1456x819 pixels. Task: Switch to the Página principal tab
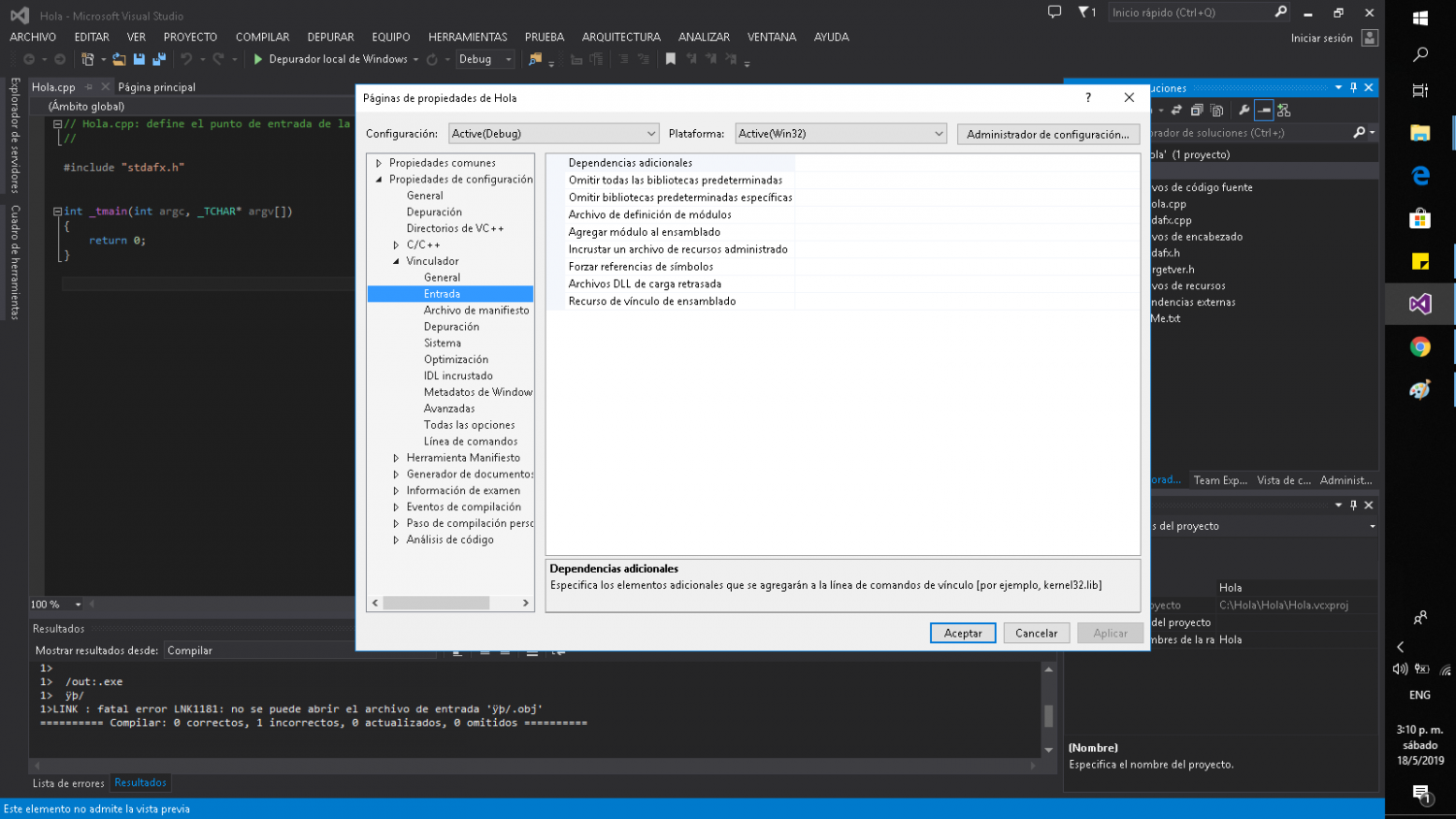[157, 87]
